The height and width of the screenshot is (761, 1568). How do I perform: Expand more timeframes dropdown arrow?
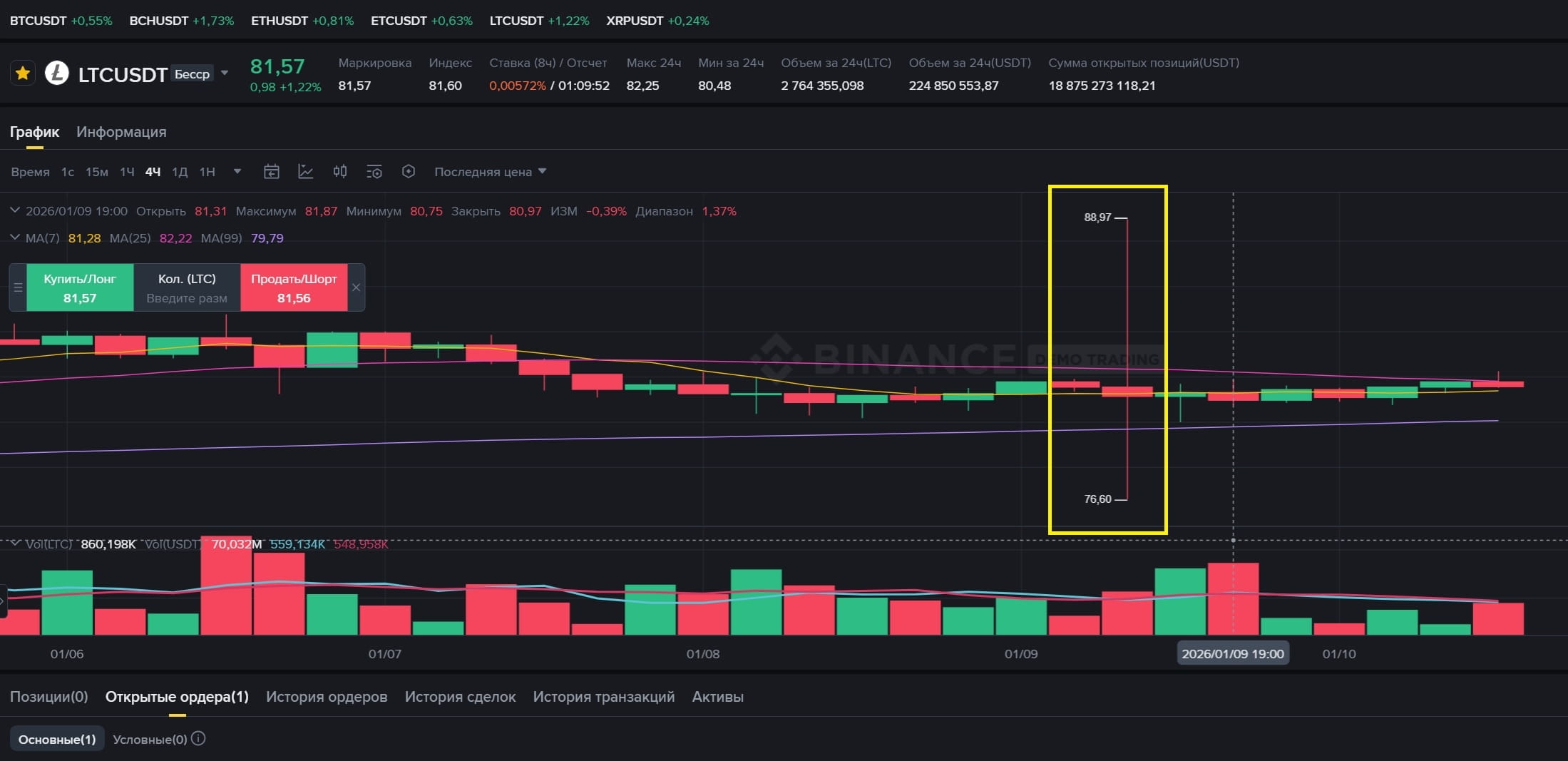[237, 171]
